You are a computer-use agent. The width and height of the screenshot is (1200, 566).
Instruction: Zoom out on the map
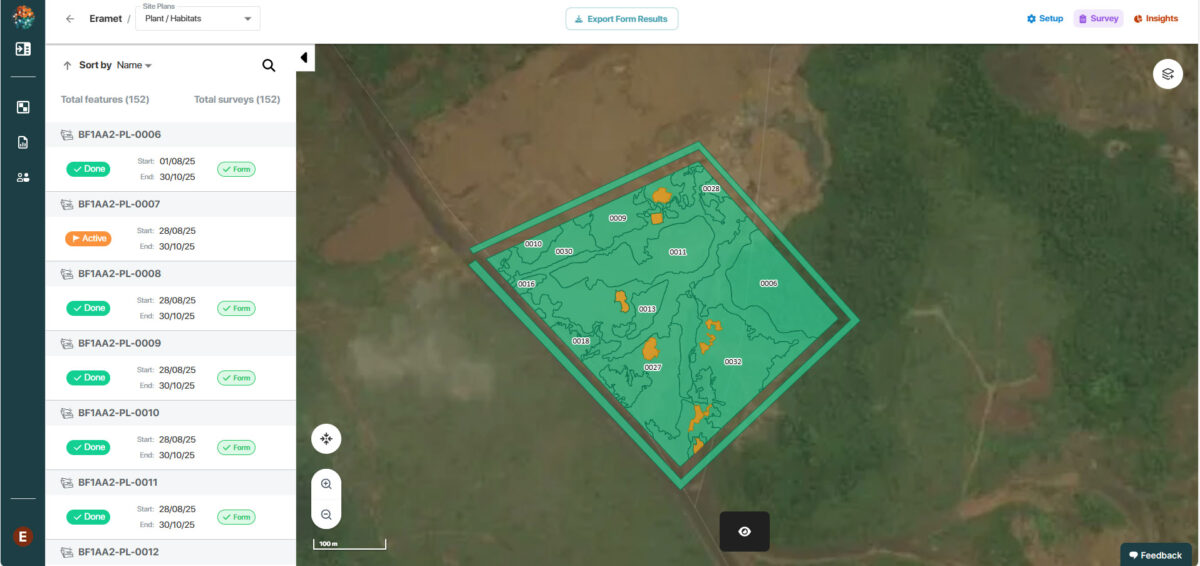coord(326,514)
